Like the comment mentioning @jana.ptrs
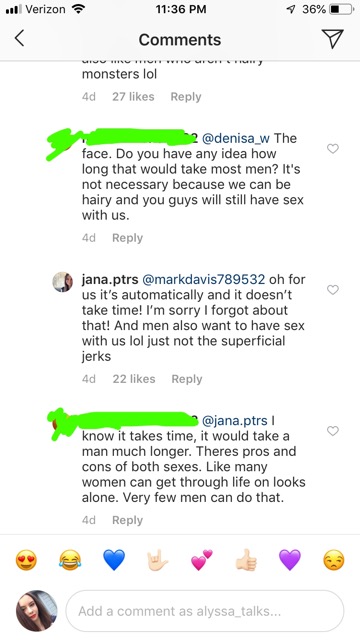This screenshot has width=360, height=640. point(333,431)
